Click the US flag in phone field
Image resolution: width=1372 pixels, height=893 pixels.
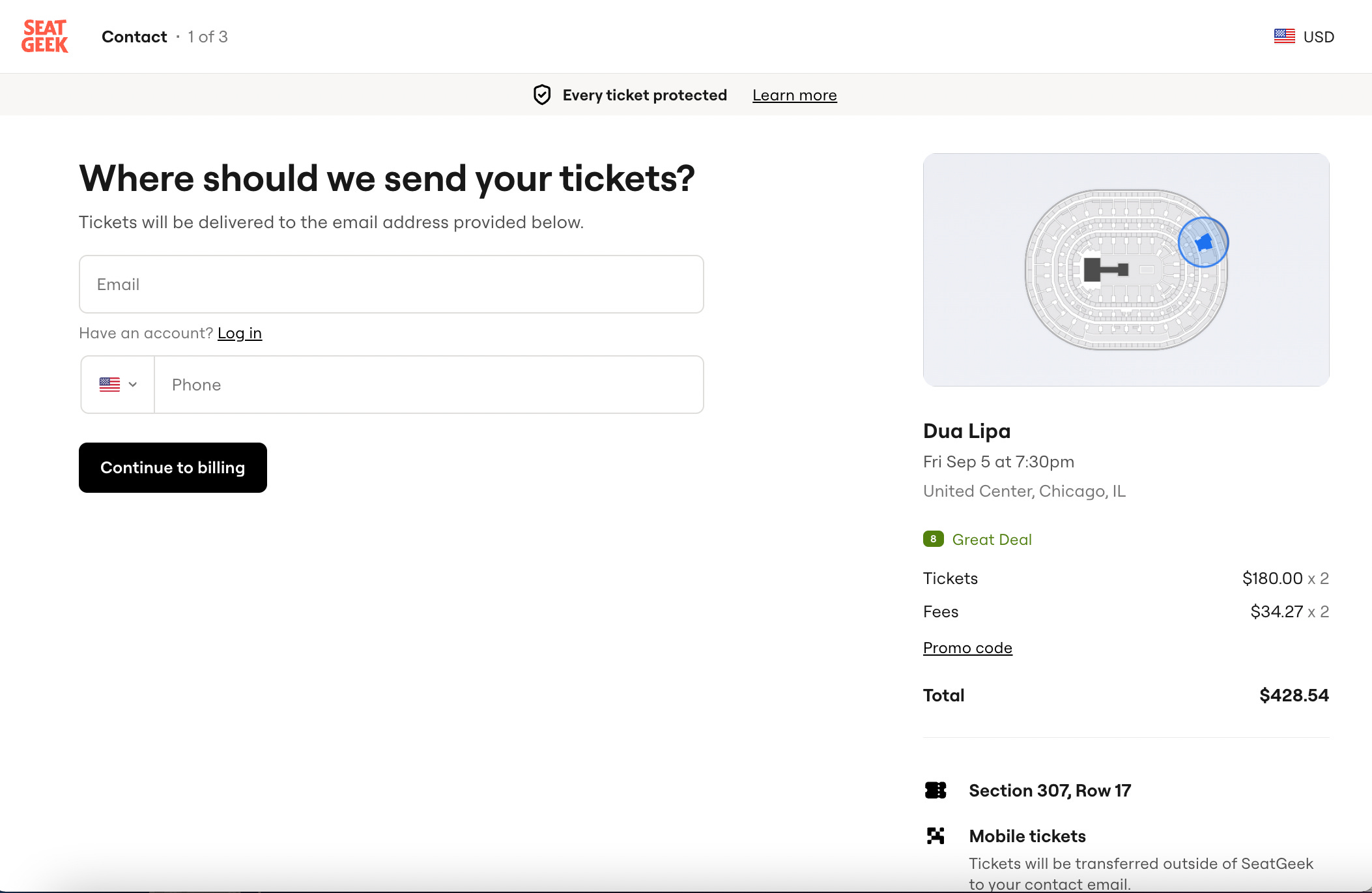[109, 385]
